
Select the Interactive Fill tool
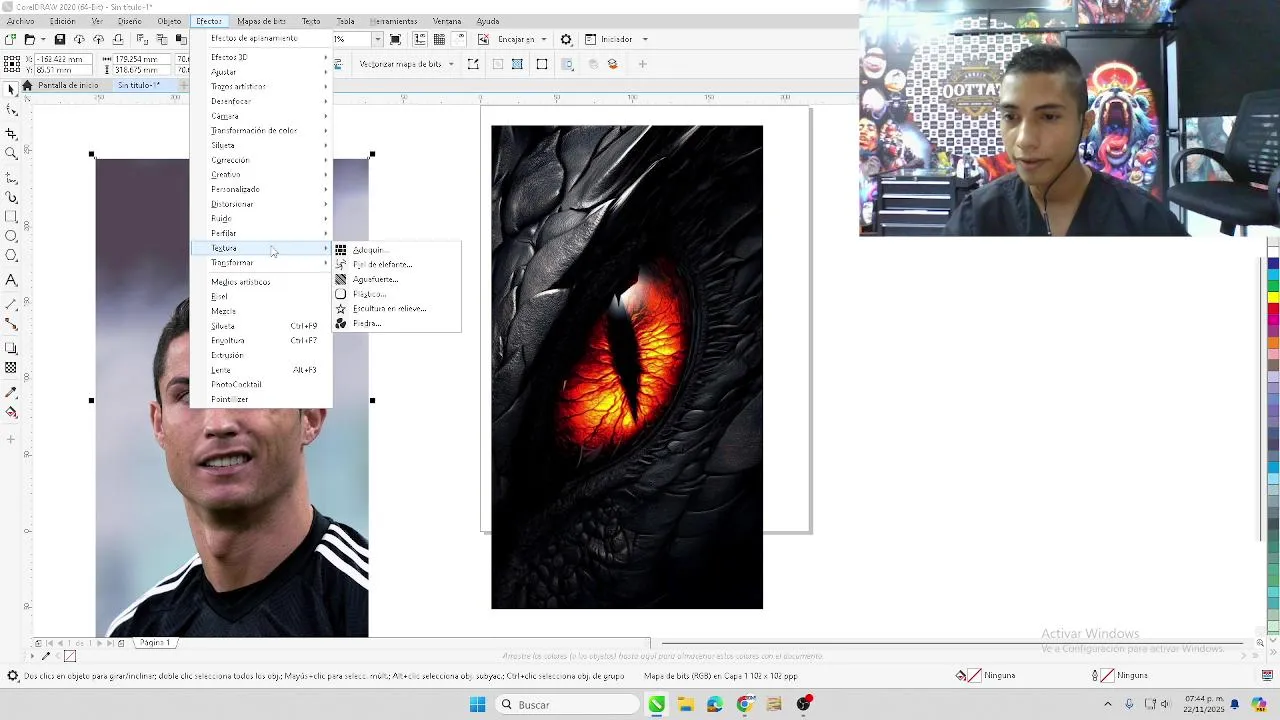(11, 412)
